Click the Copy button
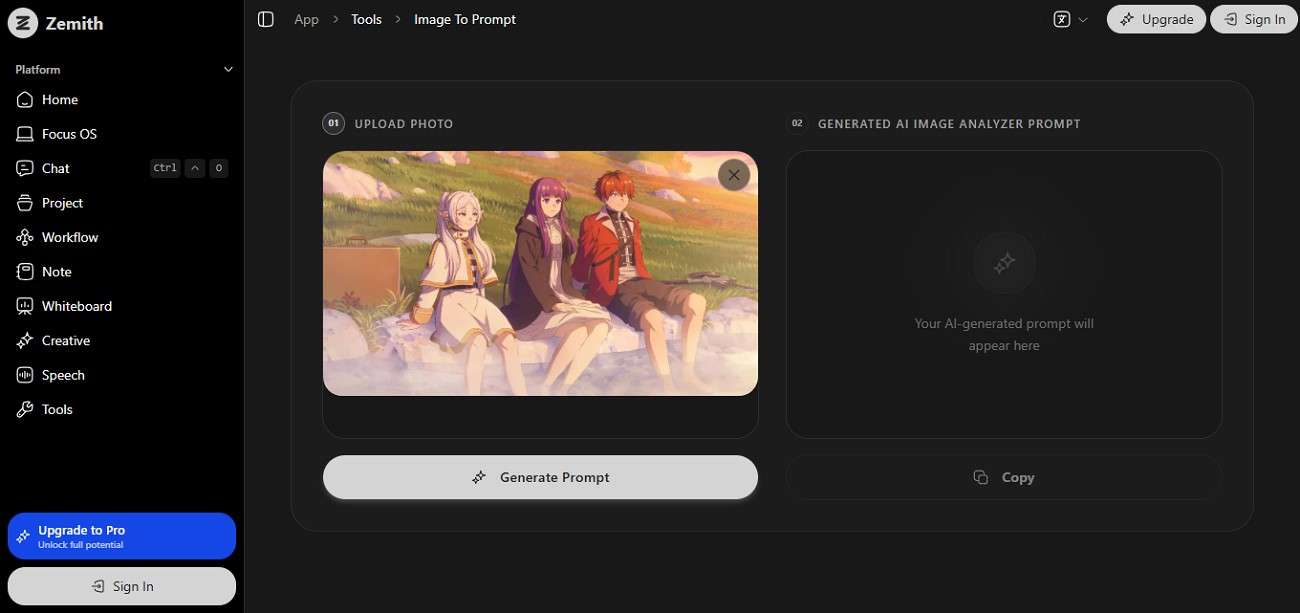 [x=1004, y=477]
